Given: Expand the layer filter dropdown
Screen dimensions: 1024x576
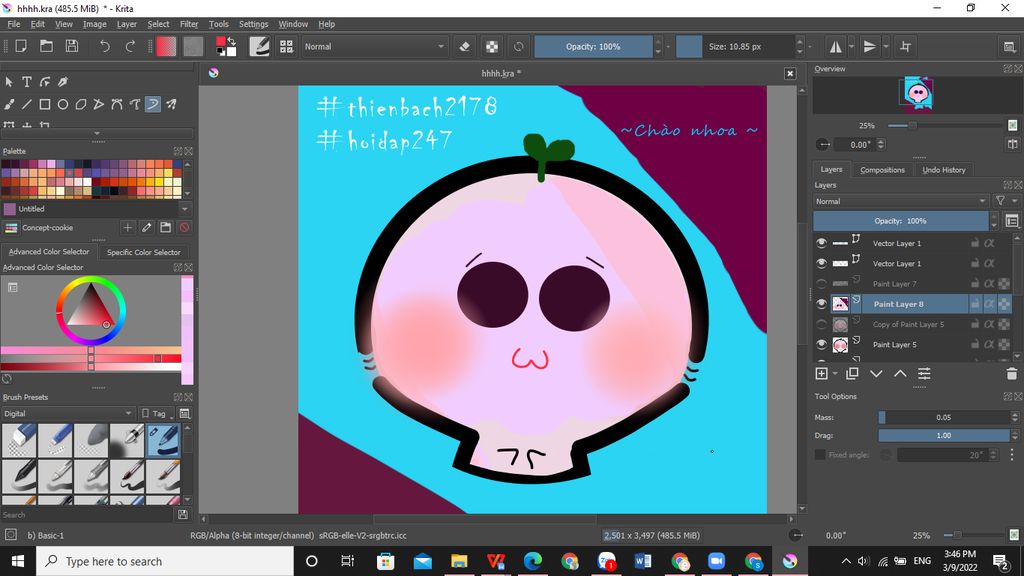Looking at the screenshot, I should [1005, 201].
